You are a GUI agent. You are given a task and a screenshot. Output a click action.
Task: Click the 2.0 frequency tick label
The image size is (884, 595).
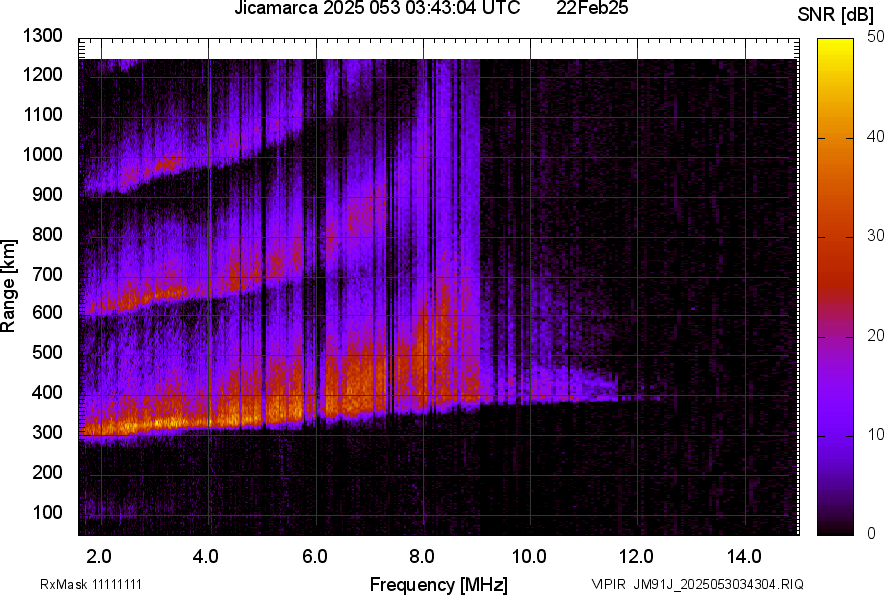pos(99,556)
